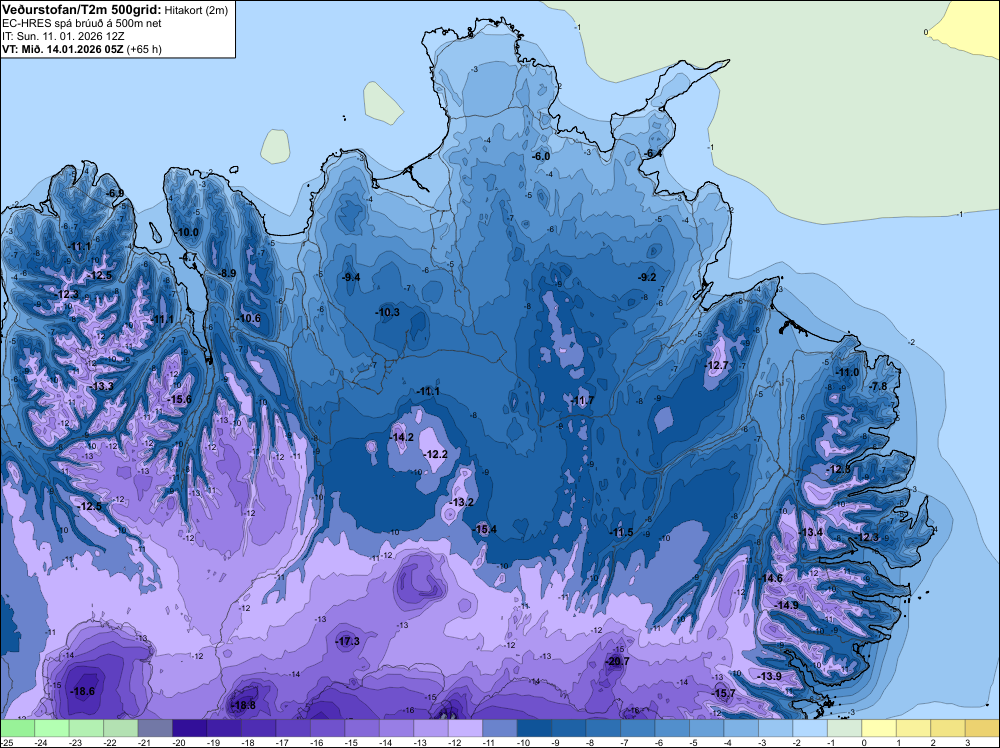Select the legend swatch for -18
1000x748 pixels.
[258, 728]
